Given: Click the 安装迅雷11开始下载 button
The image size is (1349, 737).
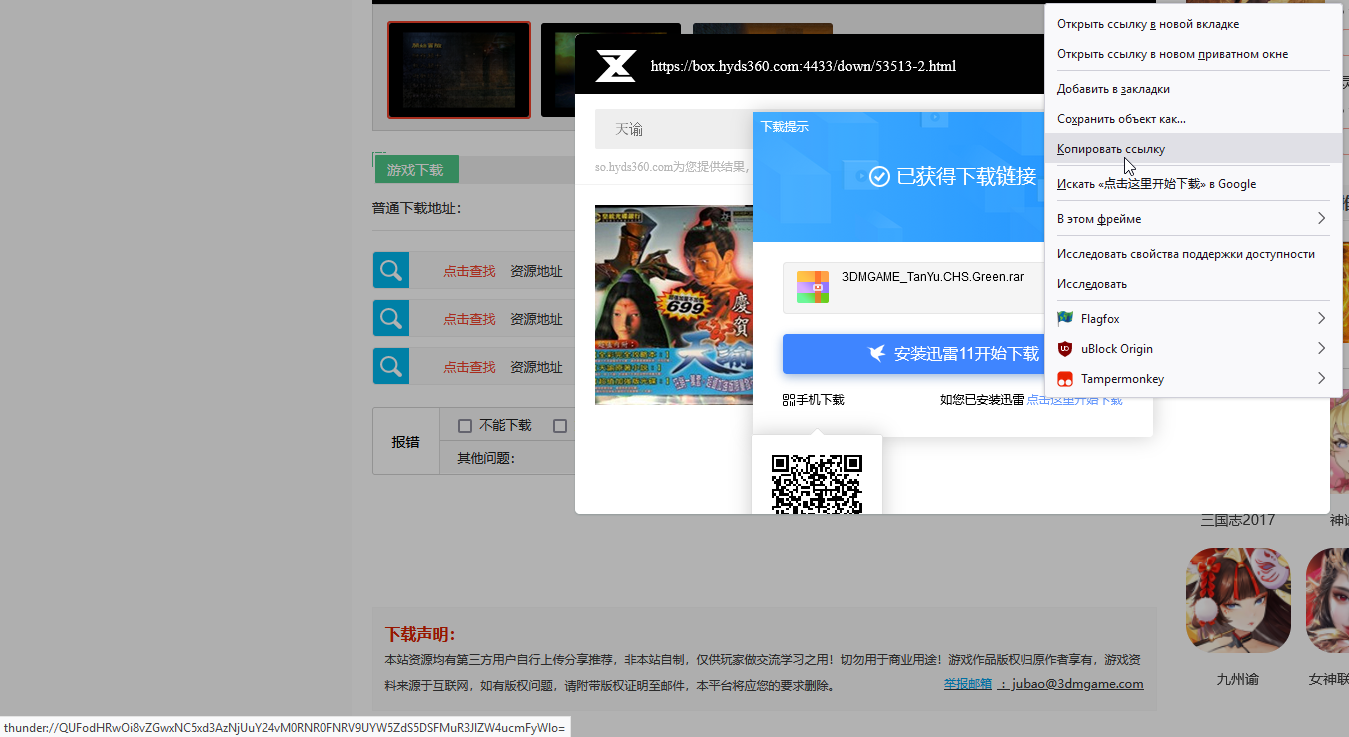Looking at the screenshot, I should [x=913, y=354].
